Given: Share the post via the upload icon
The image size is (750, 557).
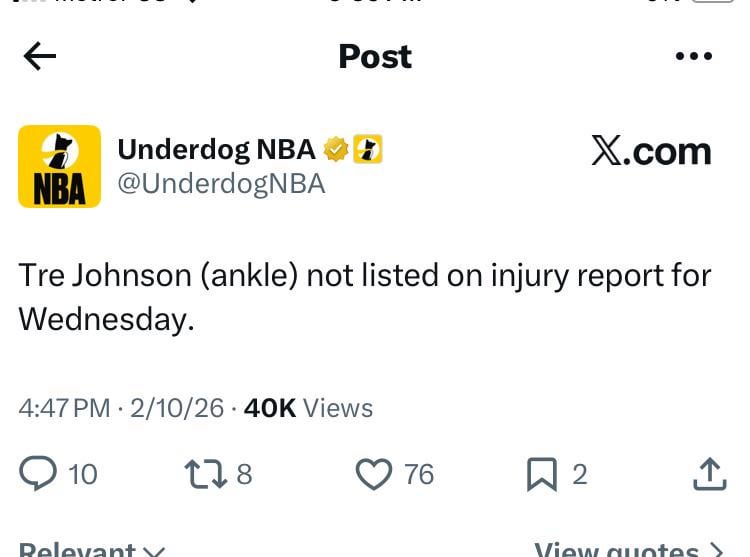Looking at the screenshot, I should point(709,474).
